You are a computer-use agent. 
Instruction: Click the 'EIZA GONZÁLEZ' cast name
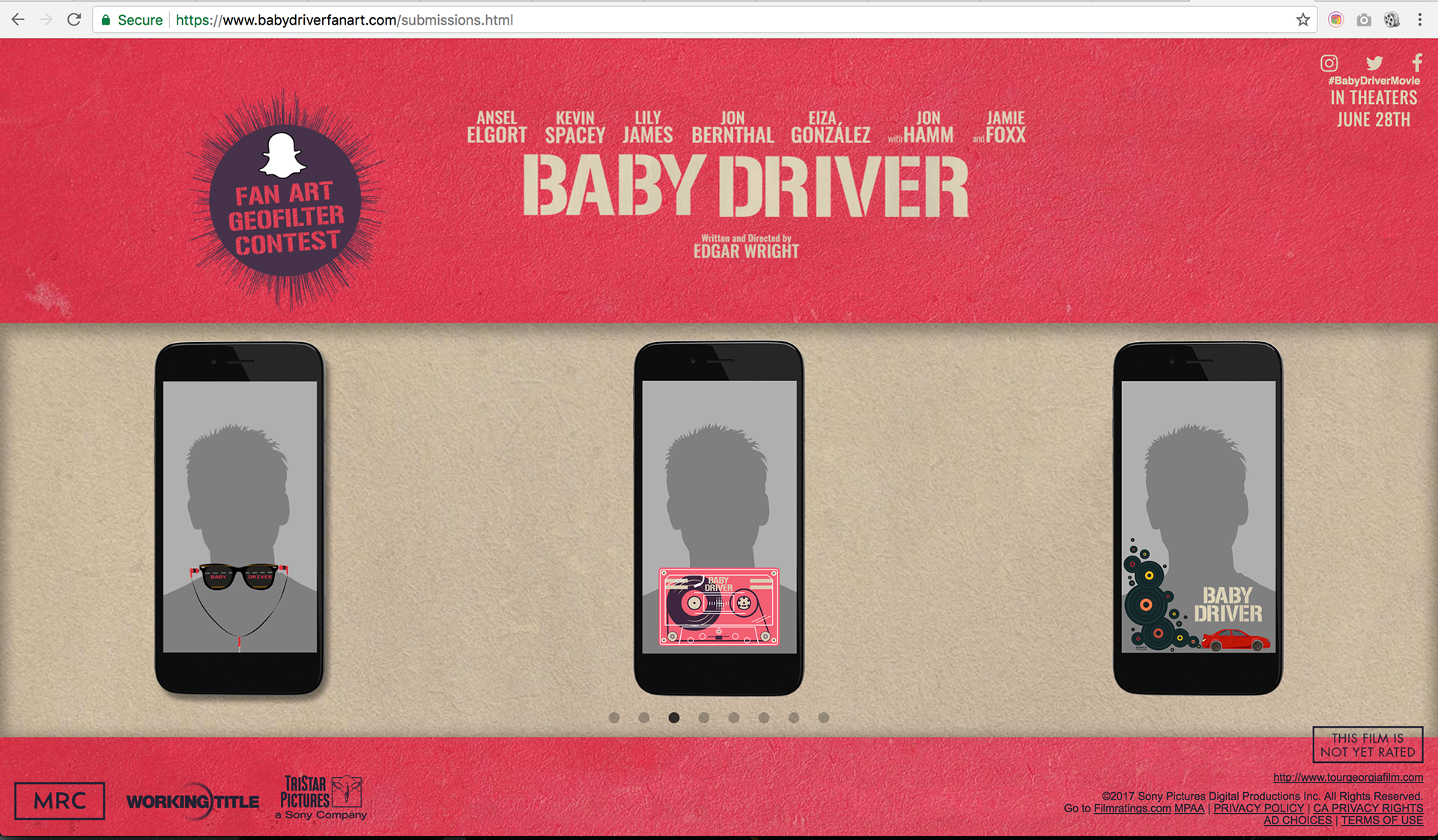pyautogui.click(x=831, y=127)
